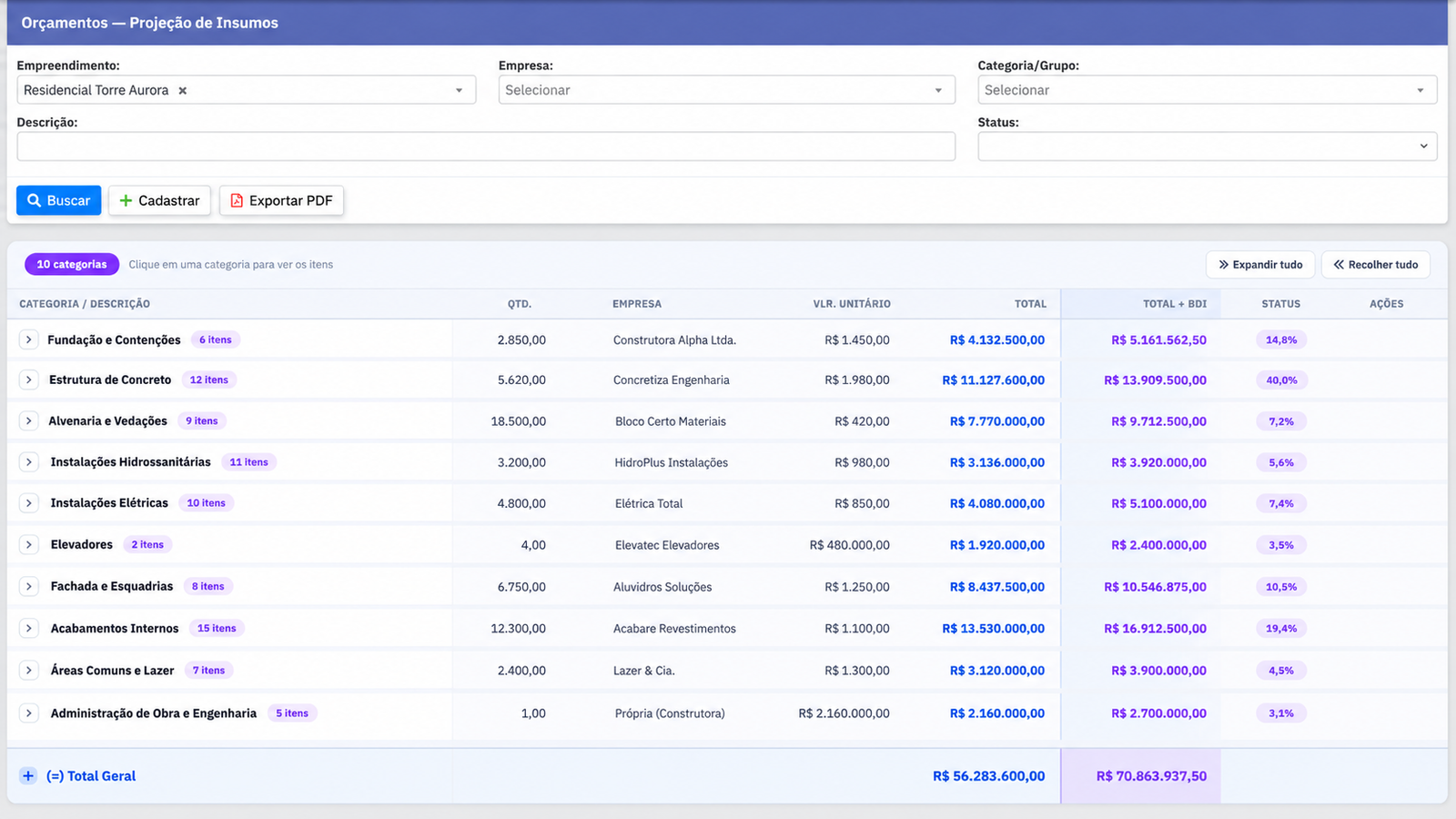Click the 40,0% status pill

click(x=1281, y=380)
